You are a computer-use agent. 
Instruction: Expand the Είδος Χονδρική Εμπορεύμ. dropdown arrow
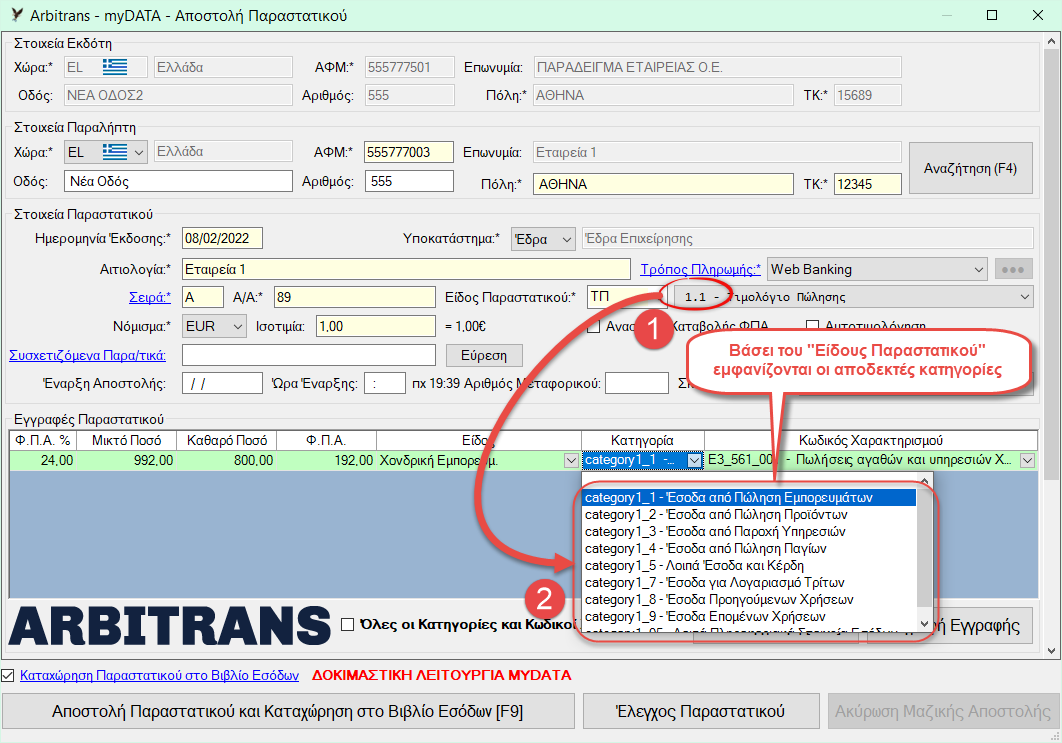tap(571, 461)
